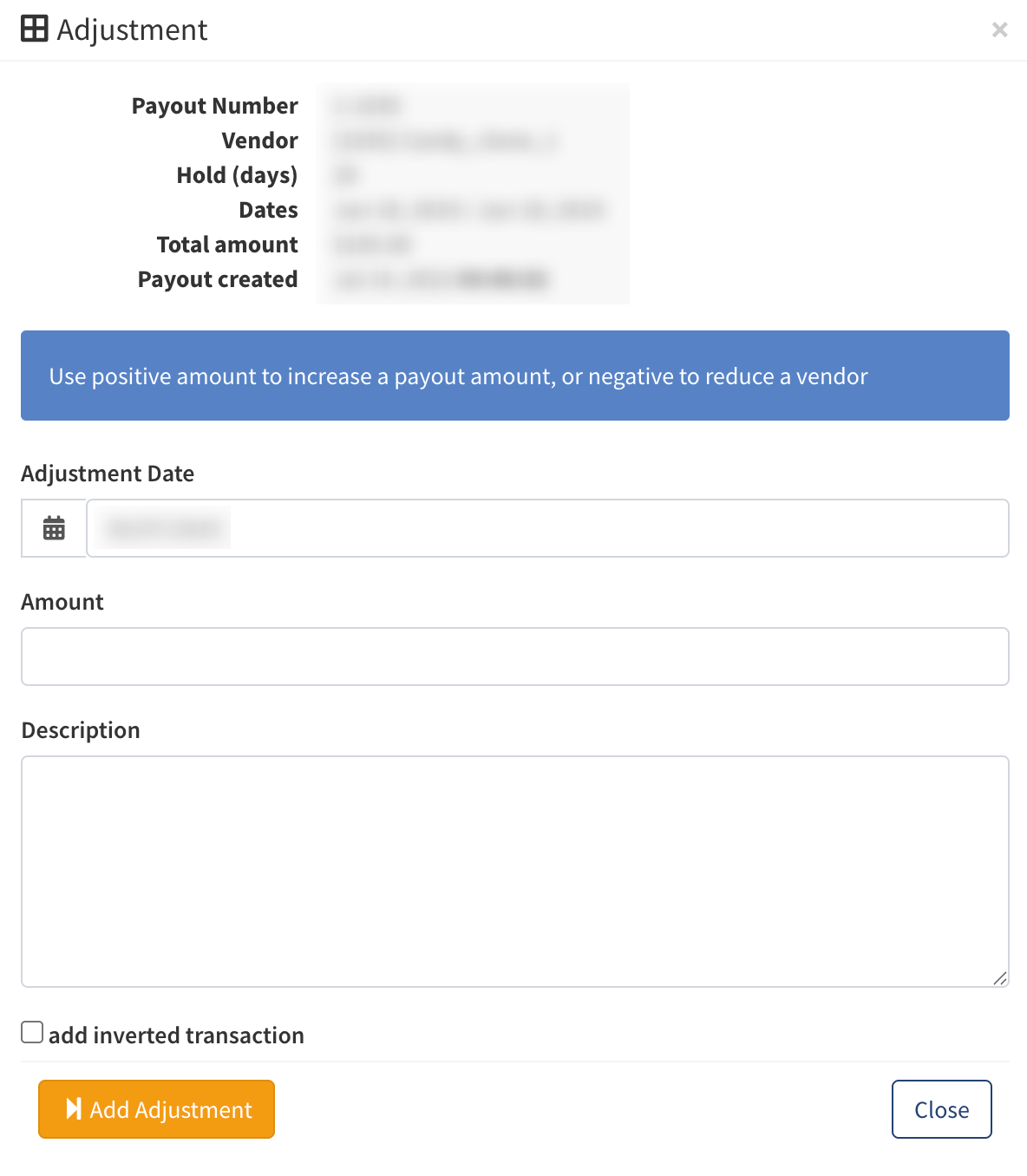Enable the add inverted transaction checkbox
The height and width of the screenshot is (1176, 1027).
pyautogui.click(x=32, y=1032)
